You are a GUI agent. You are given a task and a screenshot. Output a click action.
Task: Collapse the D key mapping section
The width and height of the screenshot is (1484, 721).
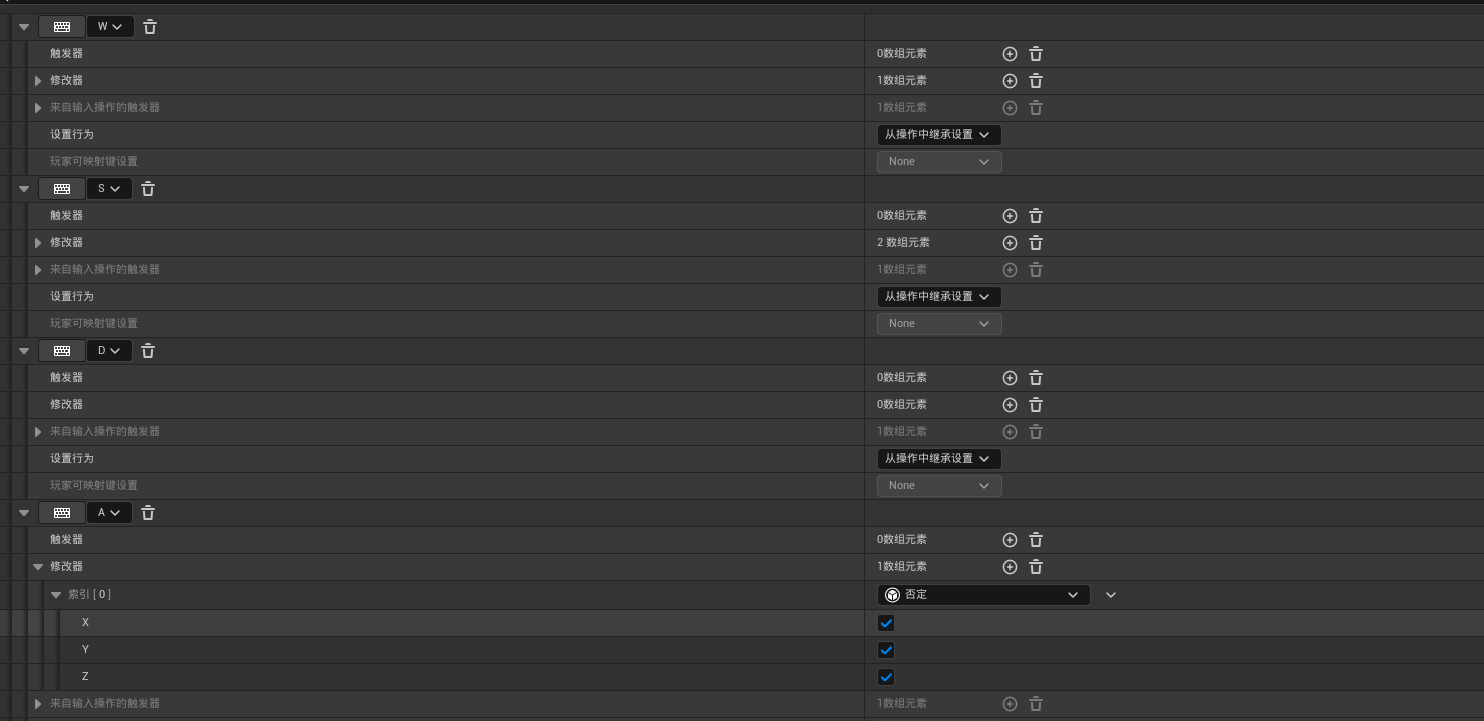24,351
